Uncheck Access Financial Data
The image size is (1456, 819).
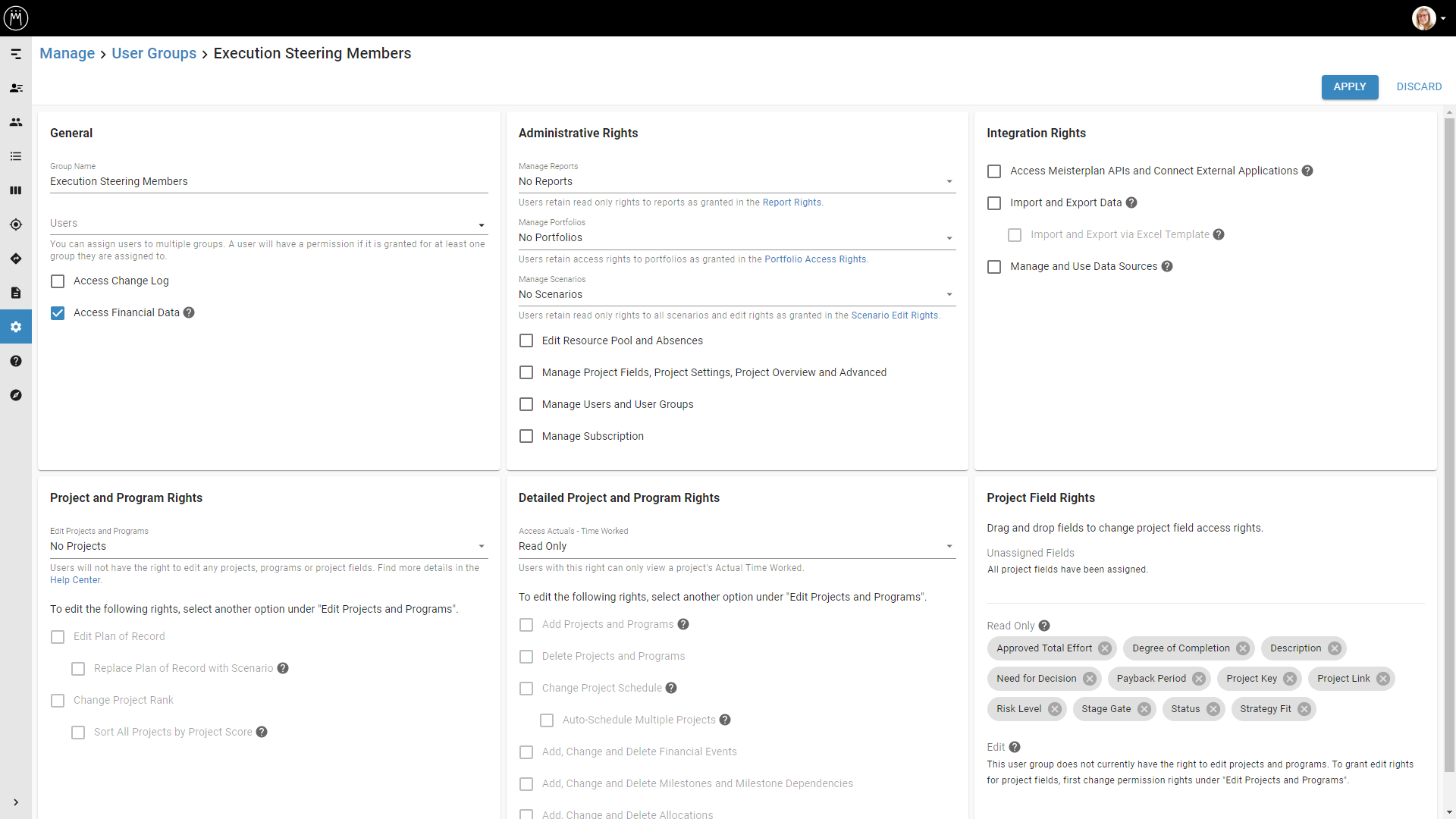tap(58, 313)
